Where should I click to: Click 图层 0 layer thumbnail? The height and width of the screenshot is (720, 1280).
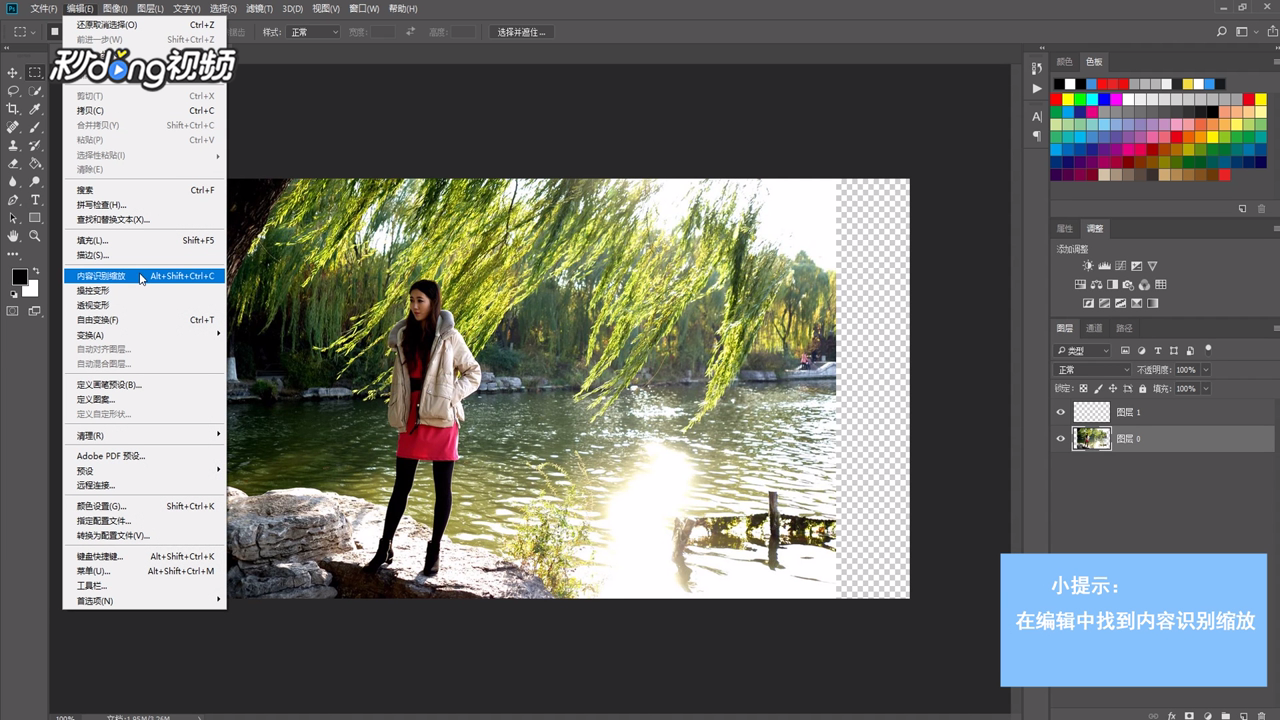pyautogui.click(x=1091, y=438)
